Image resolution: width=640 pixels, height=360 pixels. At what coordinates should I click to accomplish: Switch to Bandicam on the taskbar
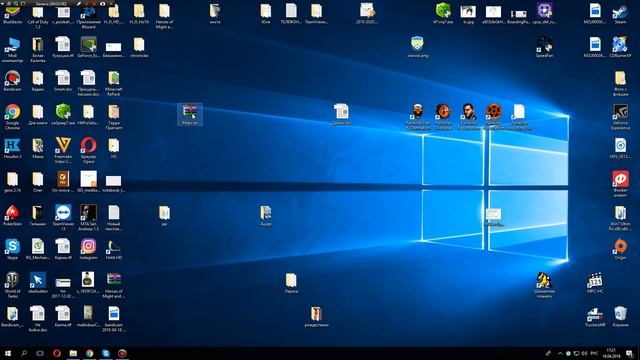point(122,353)
